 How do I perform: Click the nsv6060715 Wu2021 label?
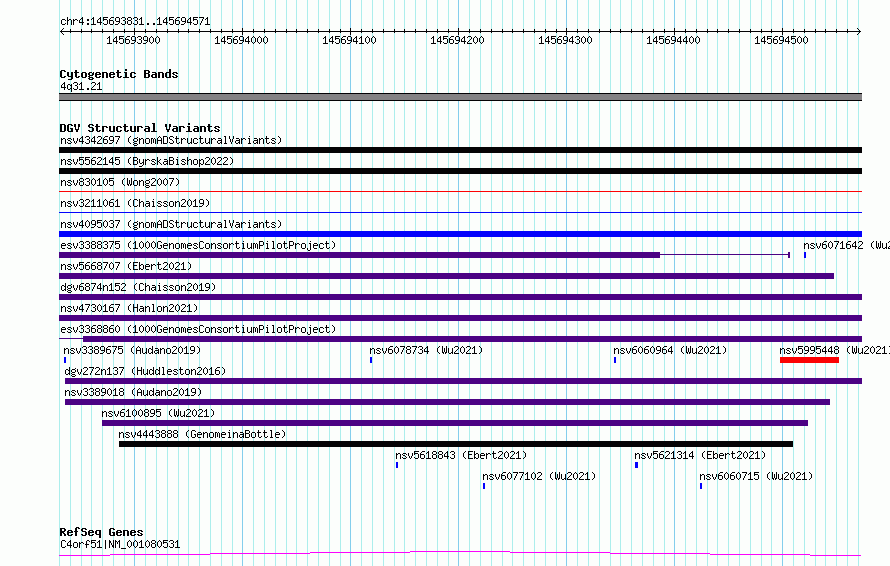pyautogui.click(x=756, y=476)
